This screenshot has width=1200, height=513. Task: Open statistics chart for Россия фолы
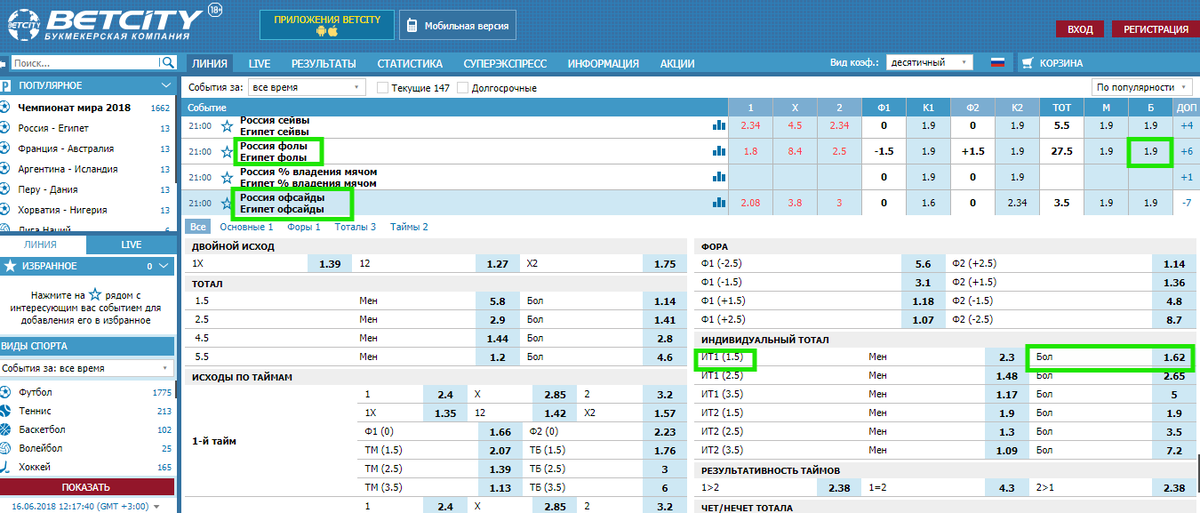(718, 152)
